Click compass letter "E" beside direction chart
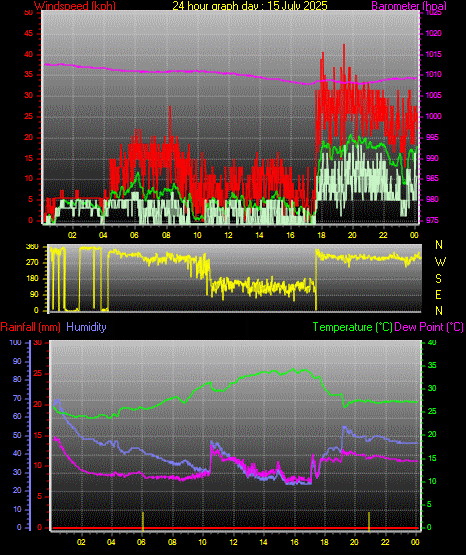The width and height of the screenshot is (466, 555). [x=438, y=294]
